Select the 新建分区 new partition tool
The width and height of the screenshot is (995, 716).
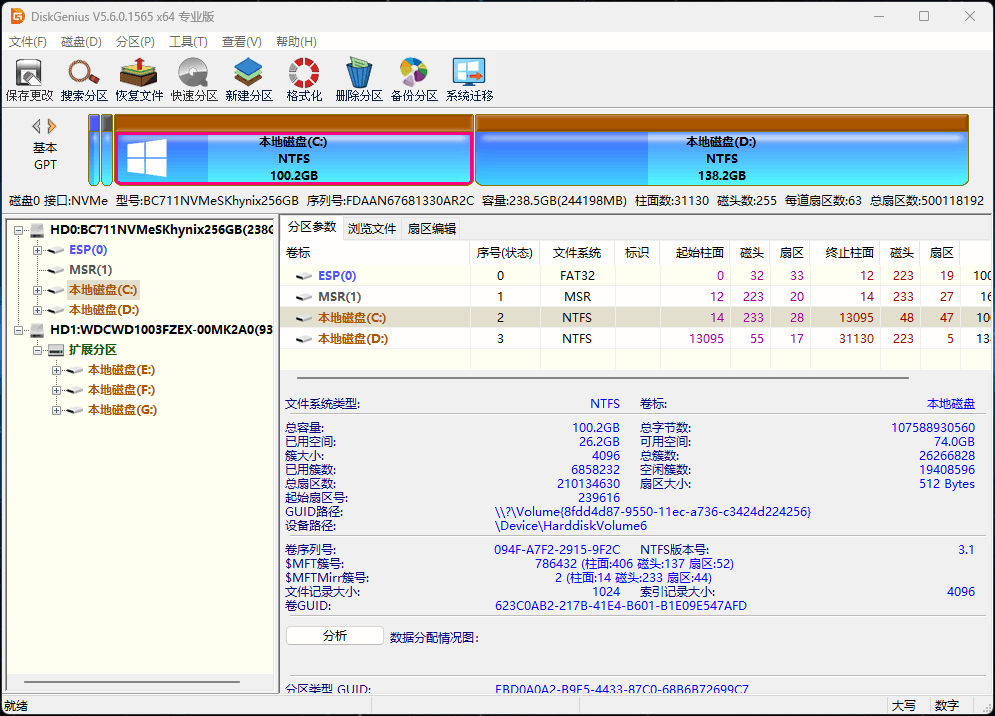tap(249, 79)
